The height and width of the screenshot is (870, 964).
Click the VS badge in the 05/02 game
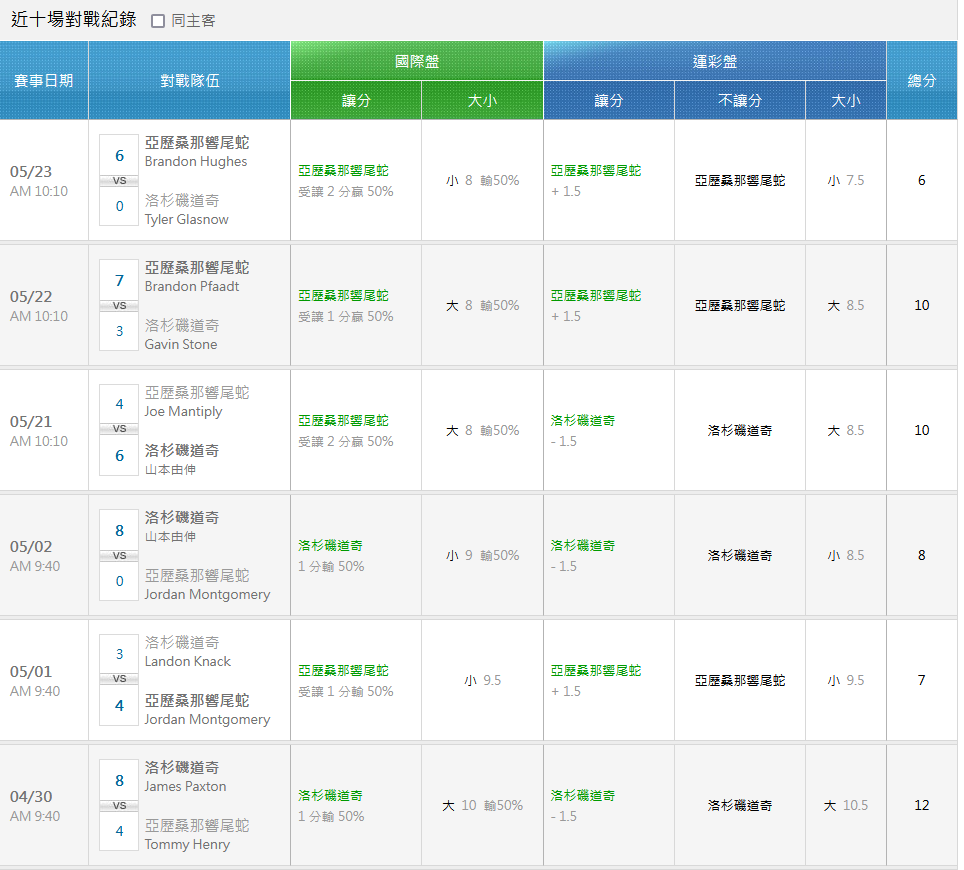coord(119,556)
